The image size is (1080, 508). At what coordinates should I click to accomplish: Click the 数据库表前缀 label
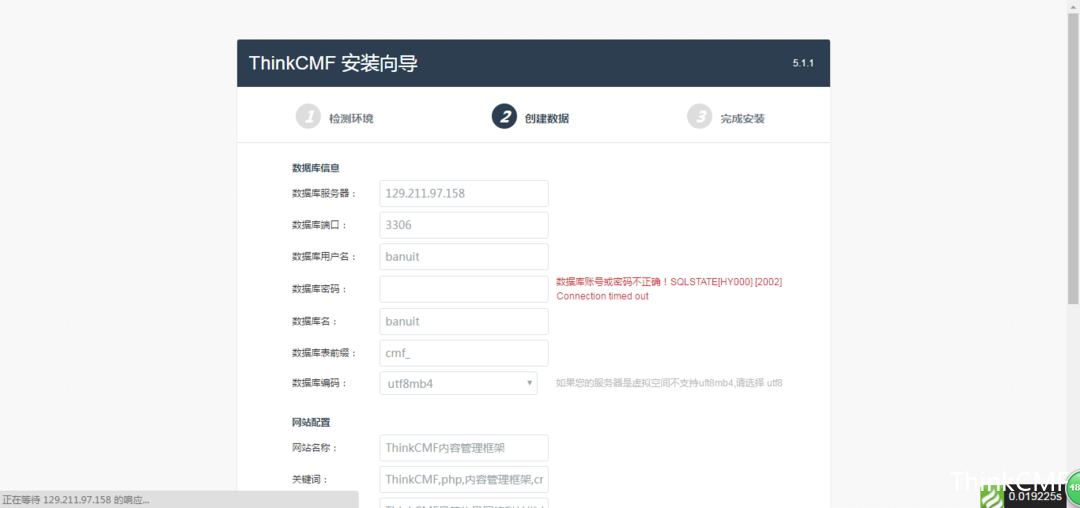click(x=324, y=353)
